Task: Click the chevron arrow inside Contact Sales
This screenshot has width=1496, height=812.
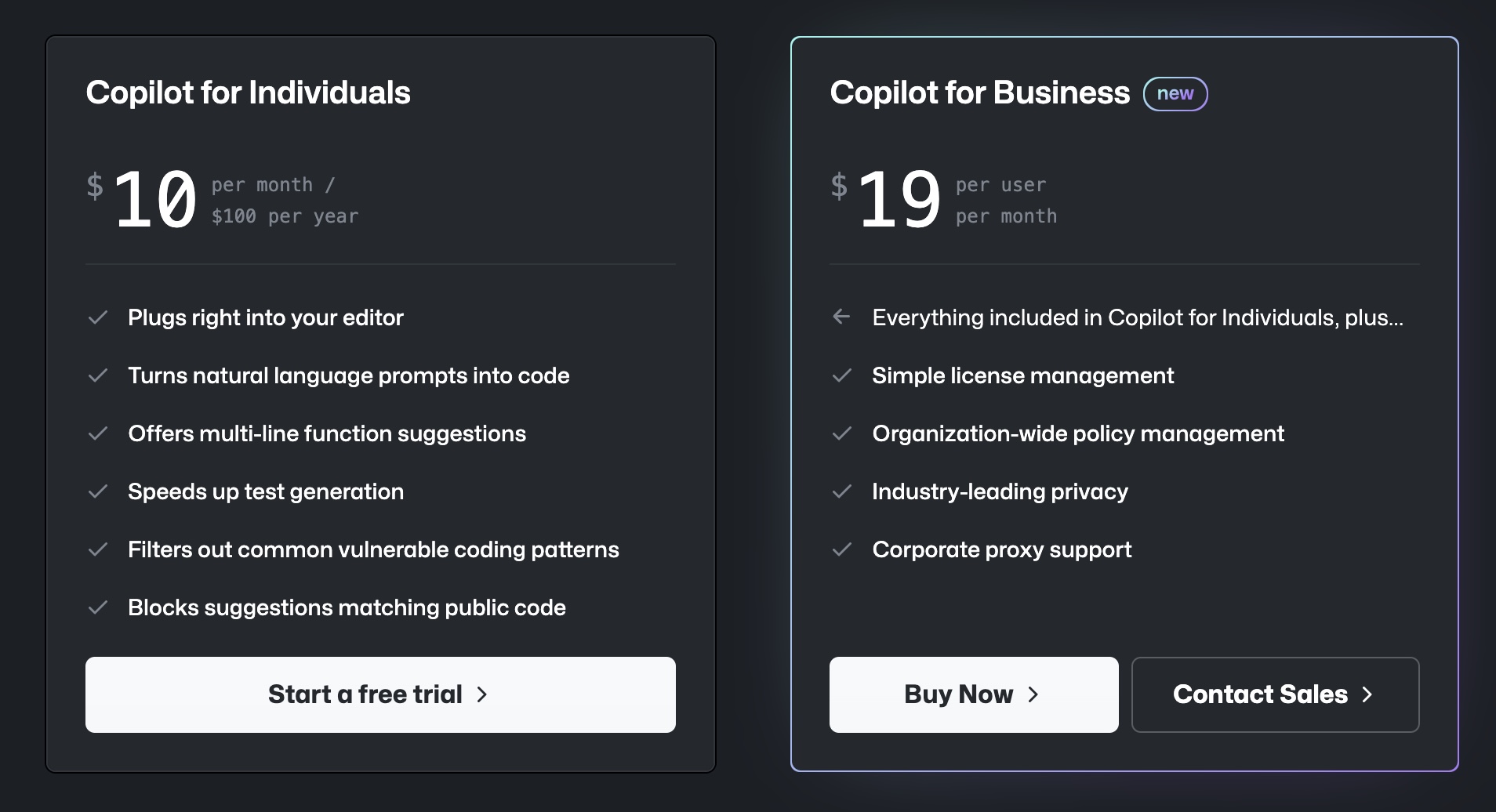Action: (x=1367, y=694)
